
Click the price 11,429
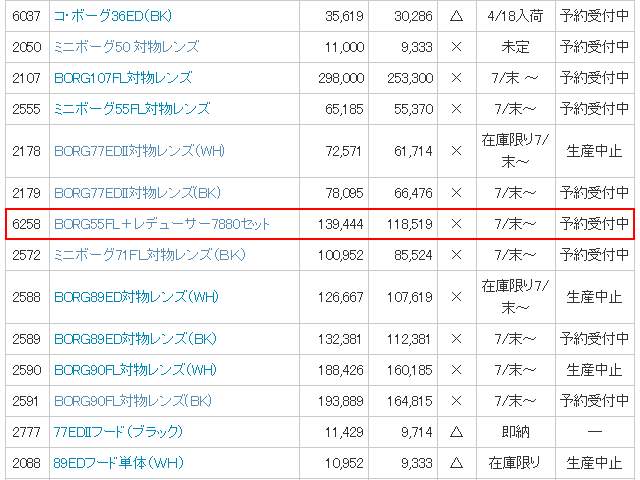(343, 432)
